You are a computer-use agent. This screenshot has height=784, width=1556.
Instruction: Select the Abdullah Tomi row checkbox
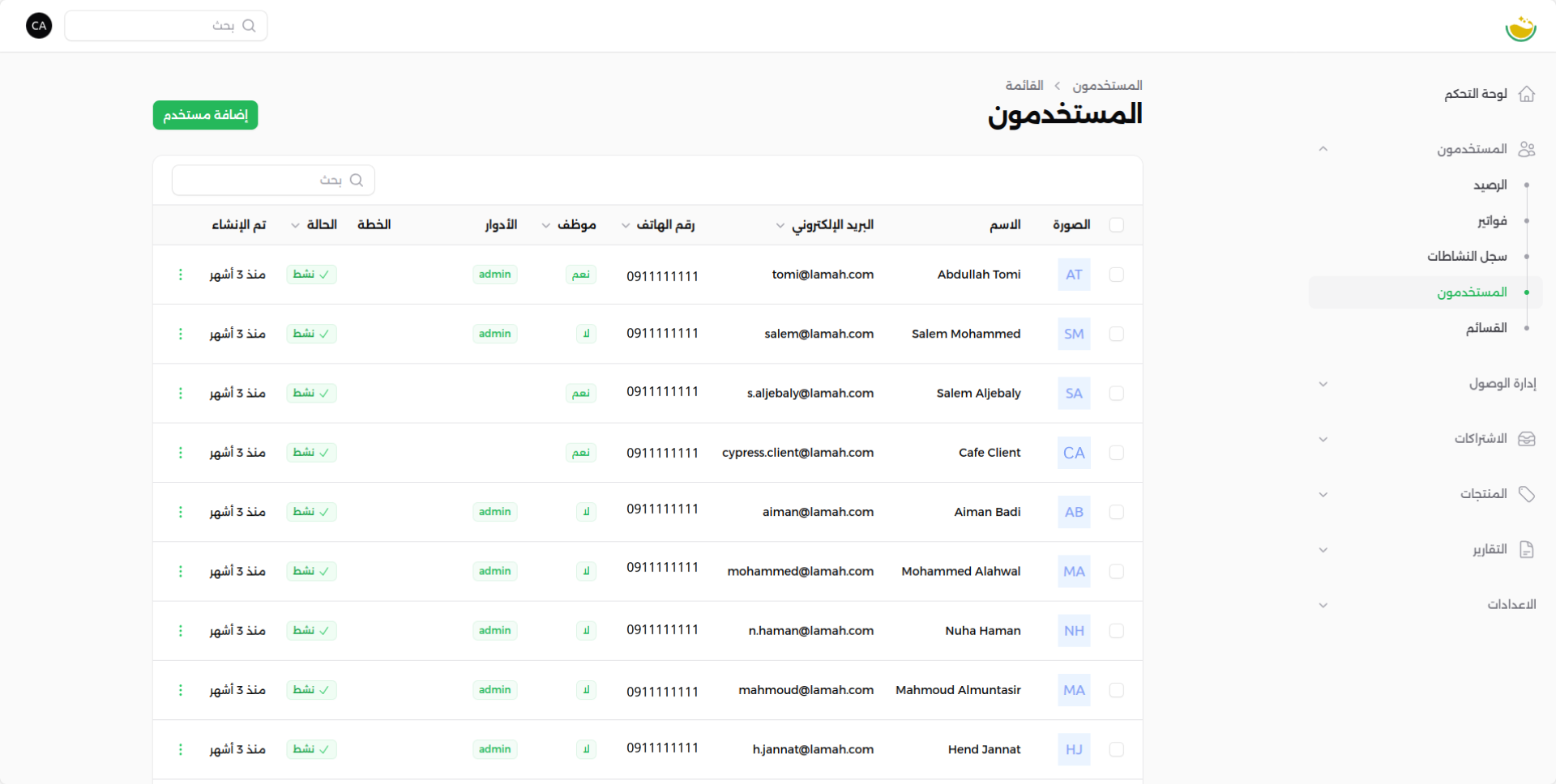tap(1116, 275)
